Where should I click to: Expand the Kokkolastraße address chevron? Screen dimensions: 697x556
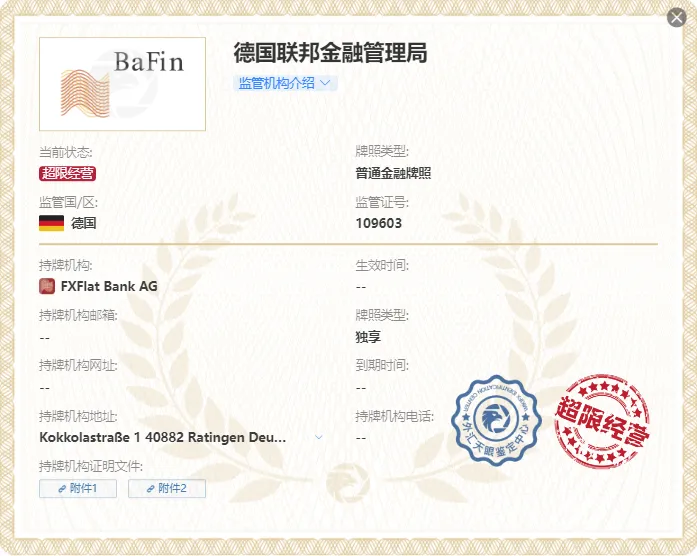(x=319, y=437)
